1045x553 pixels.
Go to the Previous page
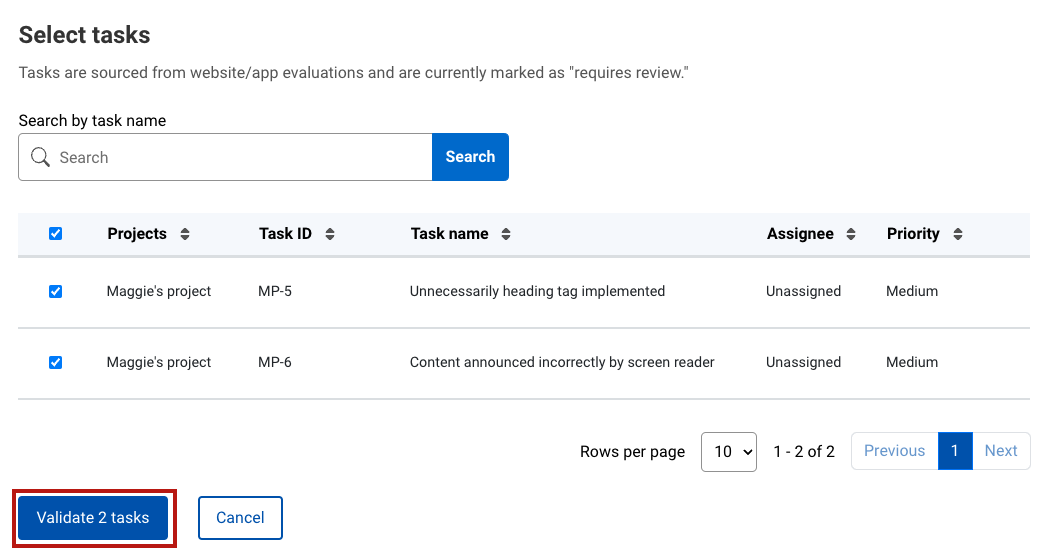click(x=894, y=451)
